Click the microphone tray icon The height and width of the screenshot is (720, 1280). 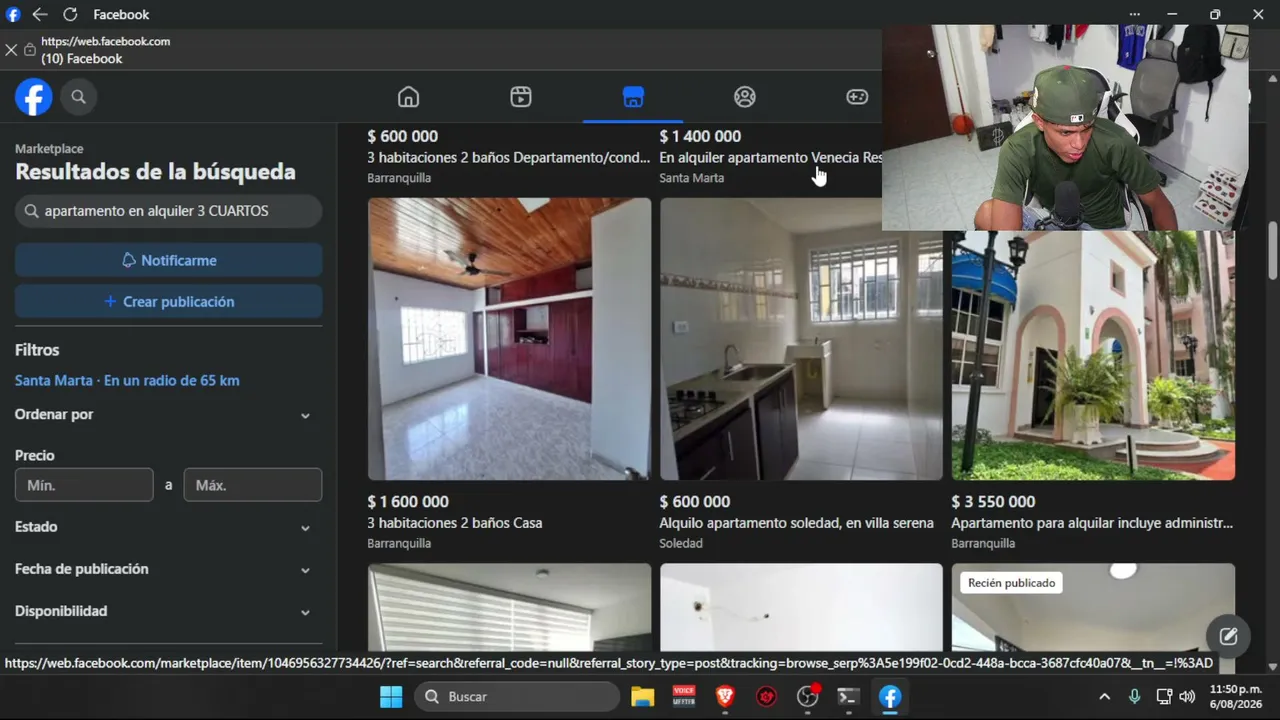1134,697
